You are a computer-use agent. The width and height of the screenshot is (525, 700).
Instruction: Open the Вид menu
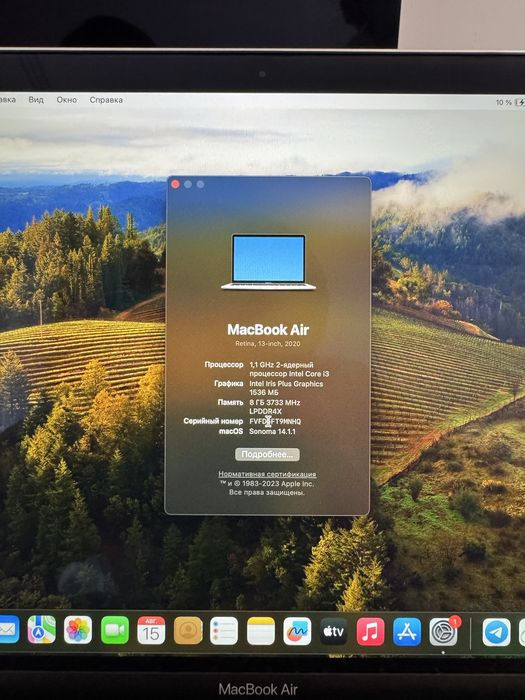click(36, 100)
